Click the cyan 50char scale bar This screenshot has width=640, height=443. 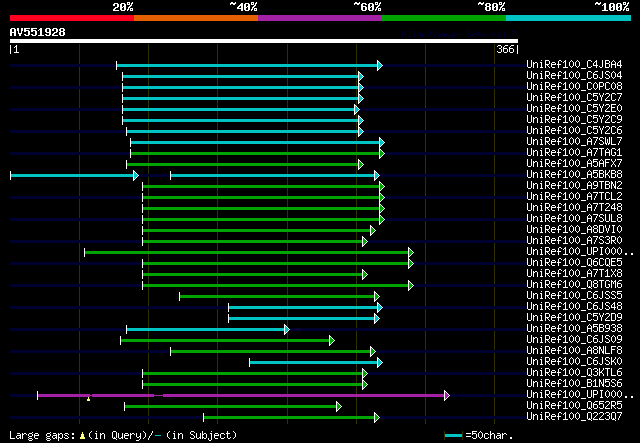coord(453,436)
